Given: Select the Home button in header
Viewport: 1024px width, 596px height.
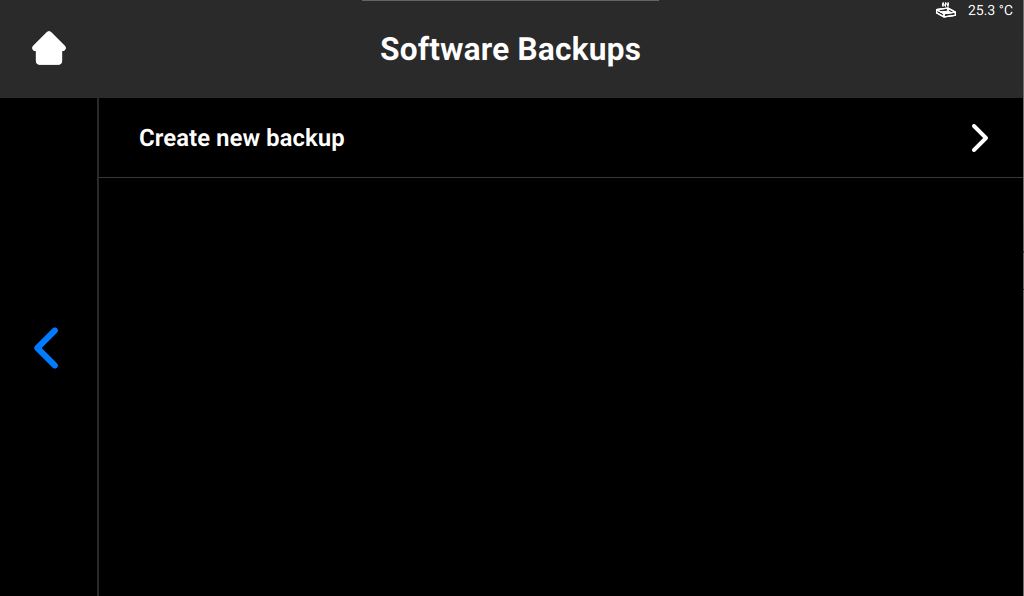Looking at the screenshot, I should click(49, 48).
